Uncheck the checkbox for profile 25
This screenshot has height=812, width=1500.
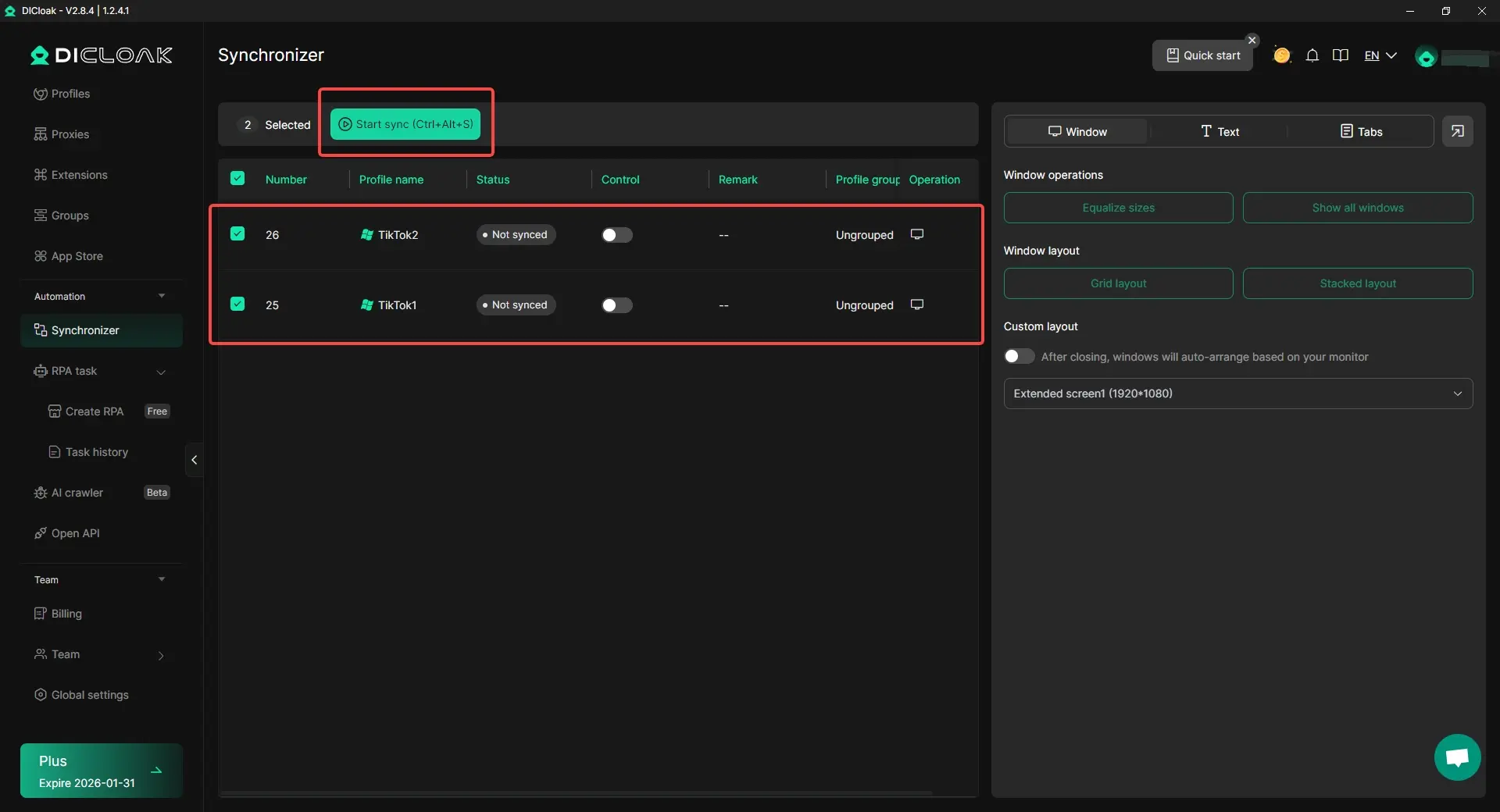tap(237, 304)
